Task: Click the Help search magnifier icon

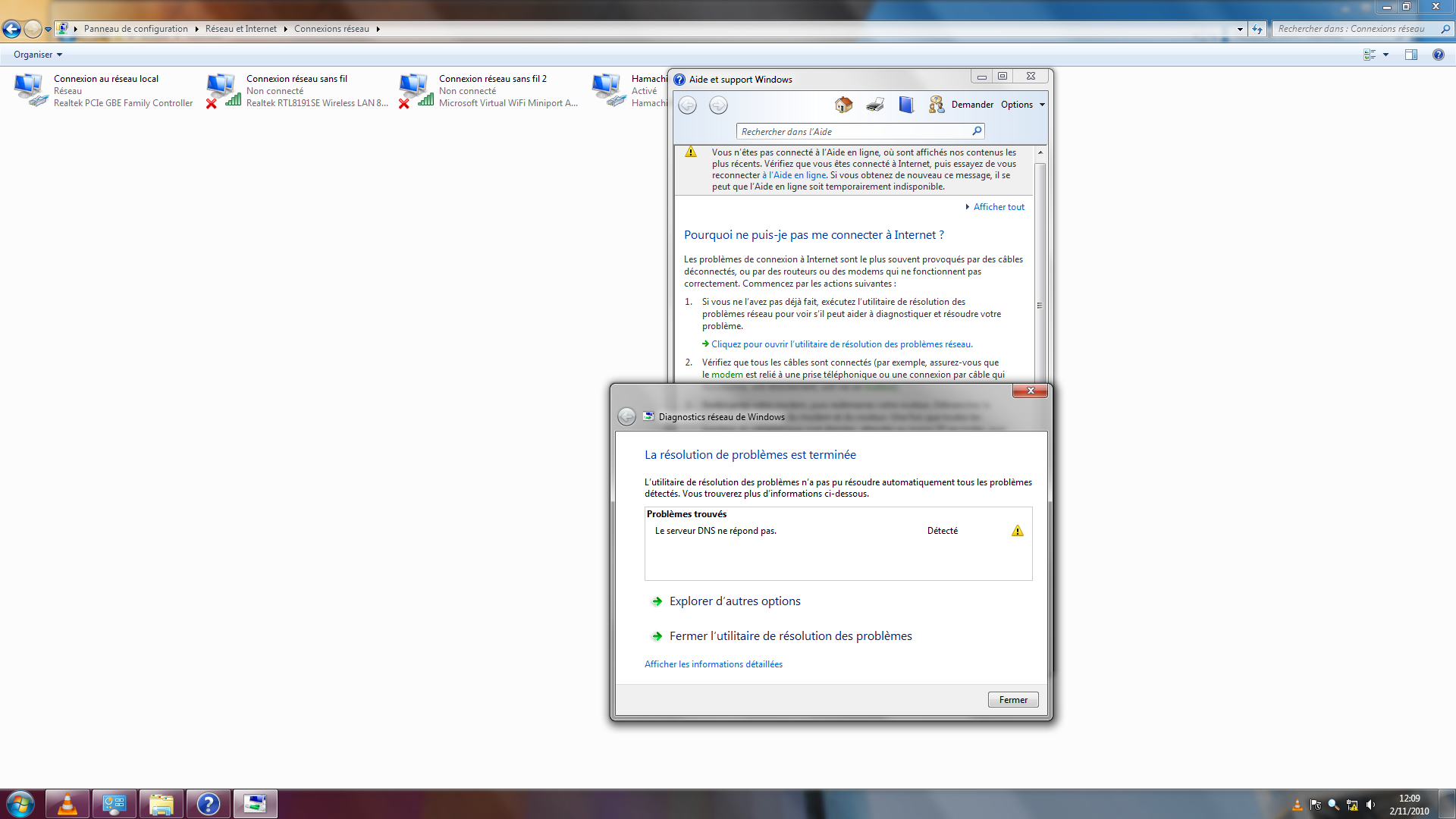Action: pyautogui.click(x=977, y=131)
